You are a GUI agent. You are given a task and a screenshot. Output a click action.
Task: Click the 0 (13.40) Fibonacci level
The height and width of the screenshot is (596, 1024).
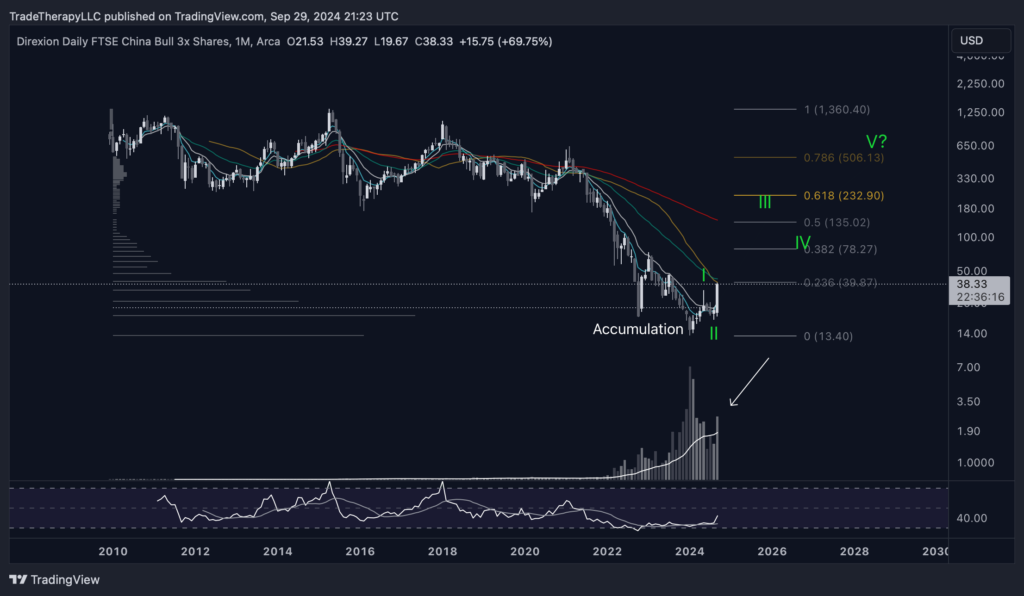(828, 336)
